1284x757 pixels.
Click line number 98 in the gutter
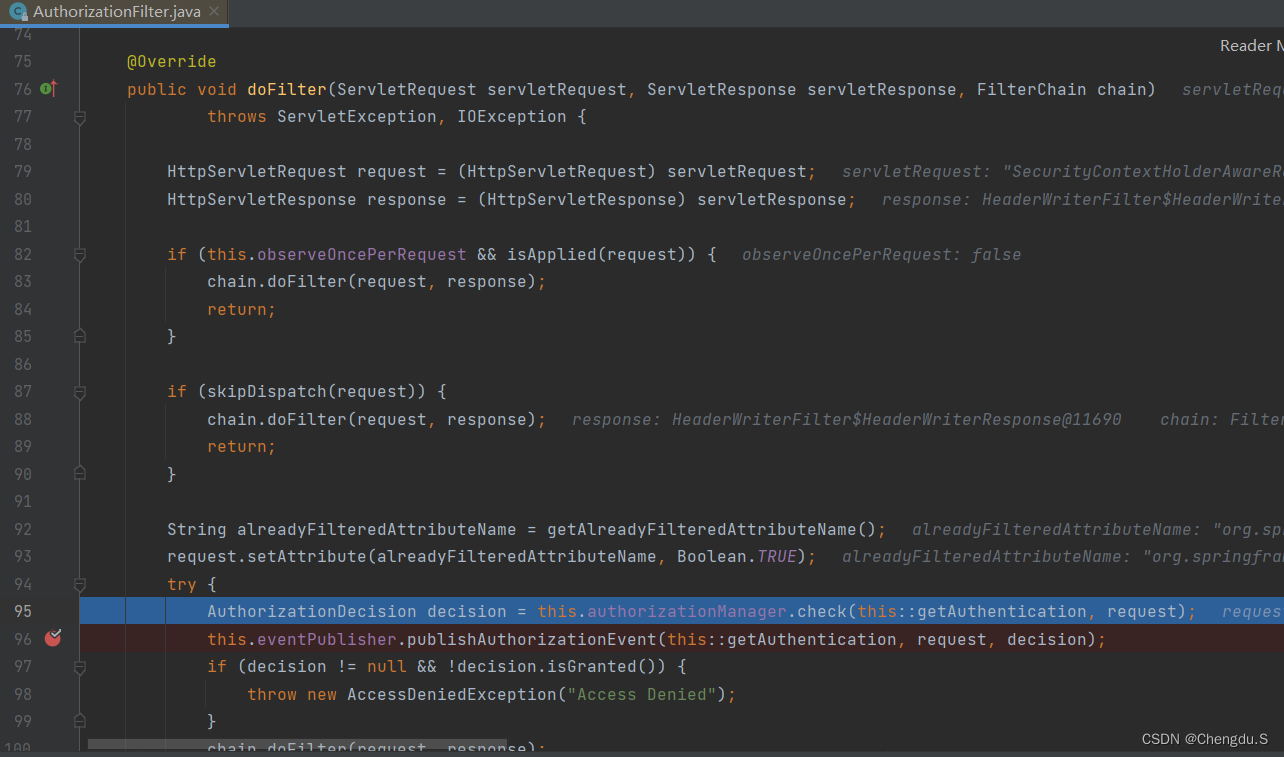point(22,694)
